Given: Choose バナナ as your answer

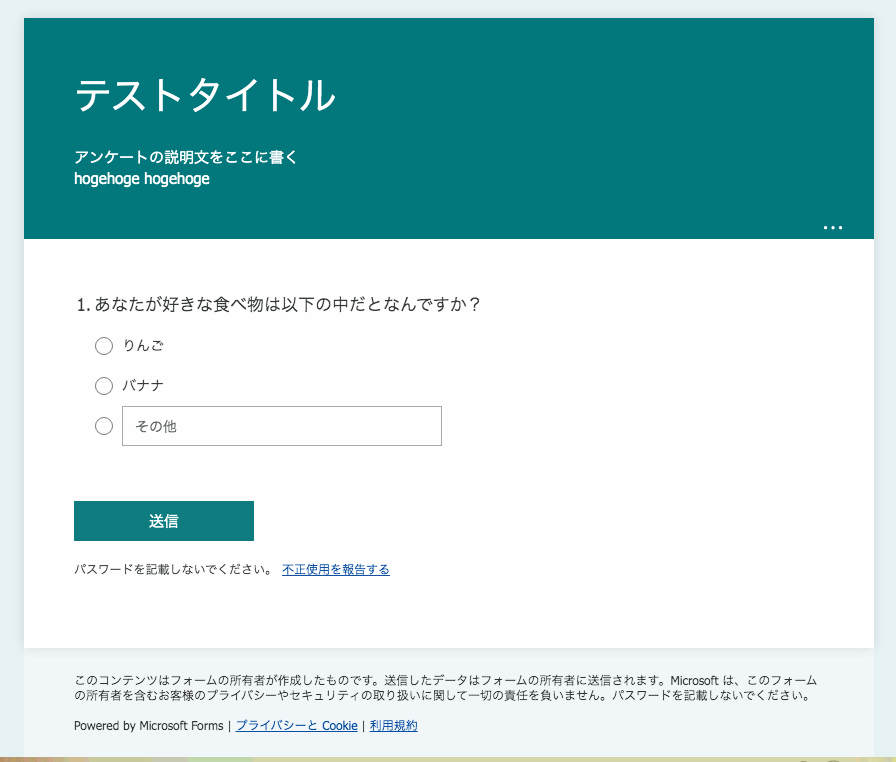Looking at the screenshot, I should click(x=104, y=386).
